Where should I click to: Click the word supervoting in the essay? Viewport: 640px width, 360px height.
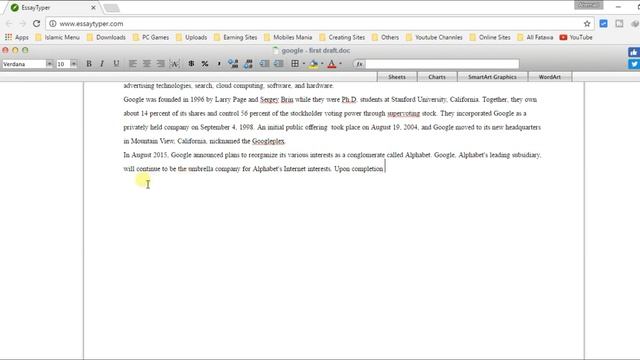(404, 113)
